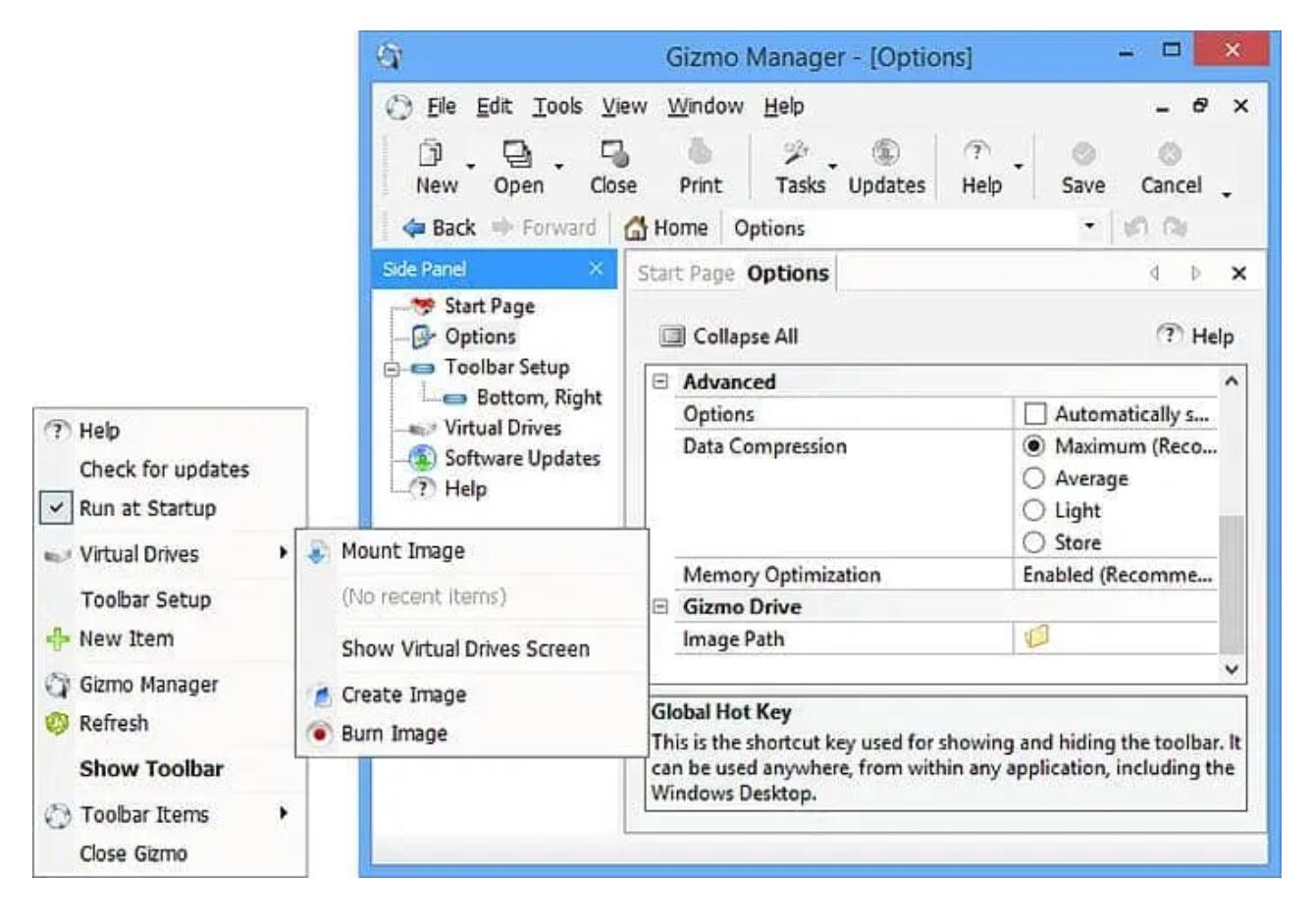This screenshot has width=1313, height=924.
Task: Click the Save toolbar icon
Action: pos(1083,153)
